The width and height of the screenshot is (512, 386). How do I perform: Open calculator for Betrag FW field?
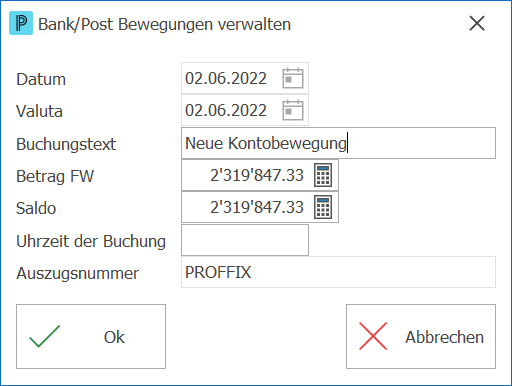(323, 175)
